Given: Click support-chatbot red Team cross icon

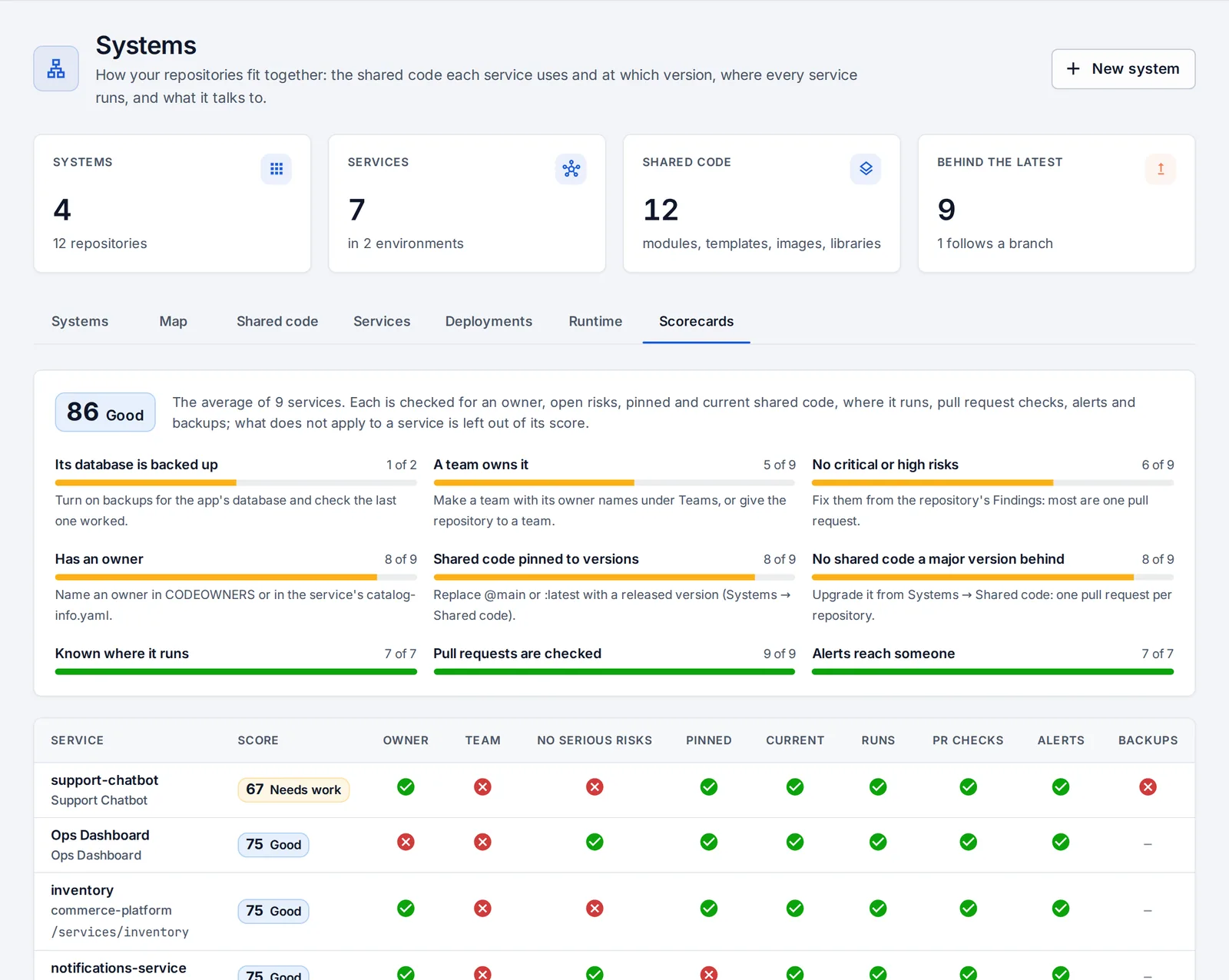Looking at the screenshot, I should (x=482, y=786).
